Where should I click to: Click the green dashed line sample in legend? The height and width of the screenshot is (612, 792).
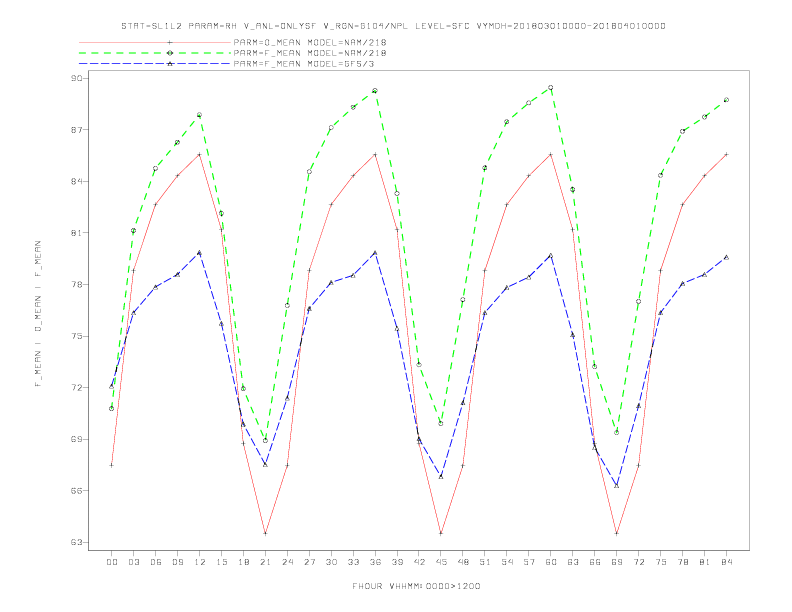click(x=155, y=53)
